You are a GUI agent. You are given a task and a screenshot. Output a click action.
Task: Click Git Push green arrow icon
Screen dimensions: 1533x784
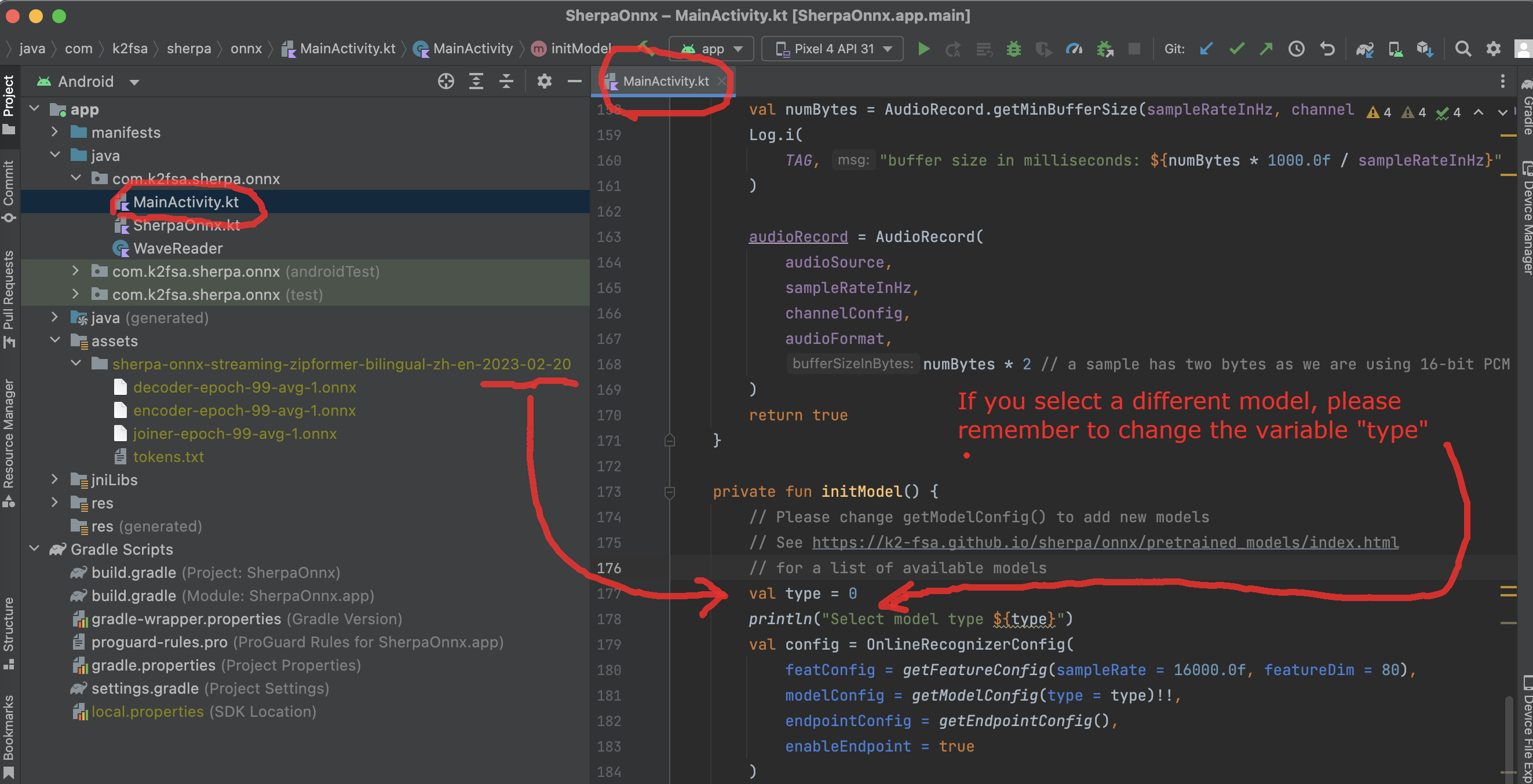1266,49
